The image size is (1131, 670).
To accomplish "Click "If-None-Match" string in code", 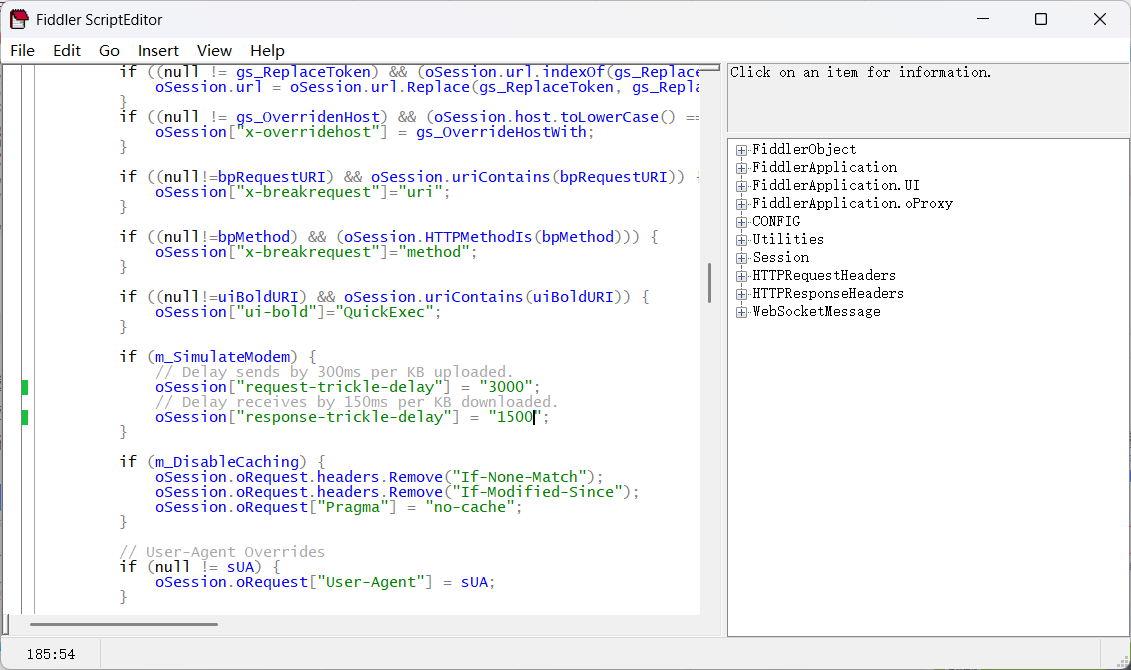I will (x=519, y=477).
